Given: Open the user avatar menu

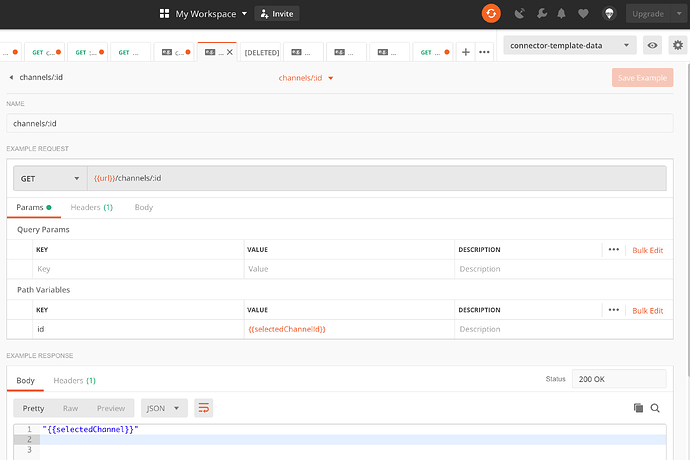Looking at the screenshot, I should [609, 14].
